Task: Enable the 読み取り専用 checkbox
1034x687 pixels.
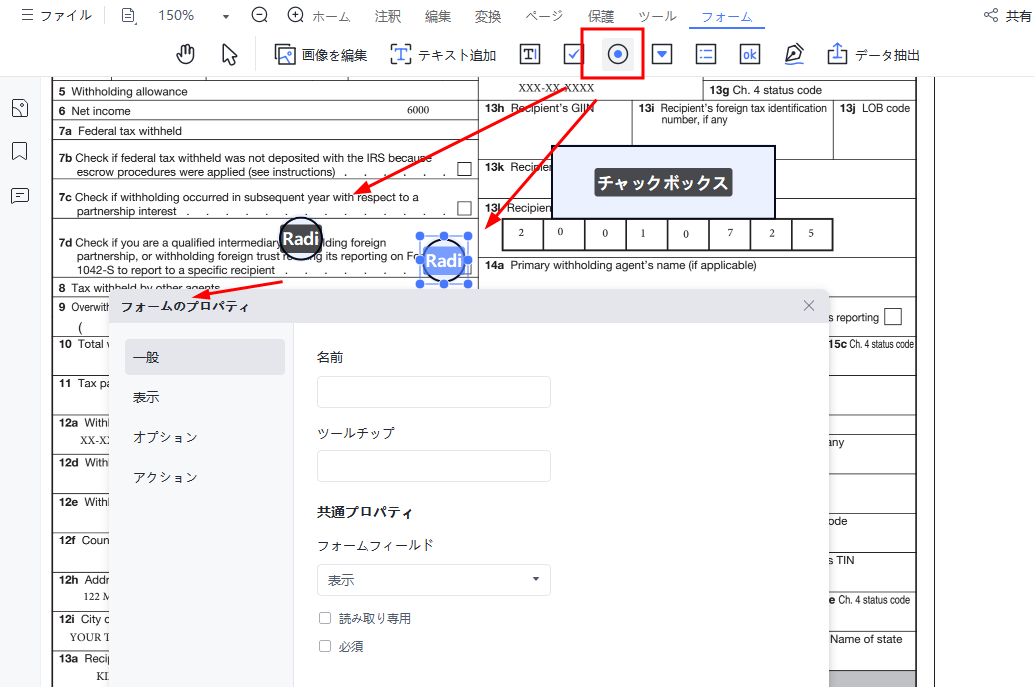Action: pyautogui.click(x=325, y=618)
